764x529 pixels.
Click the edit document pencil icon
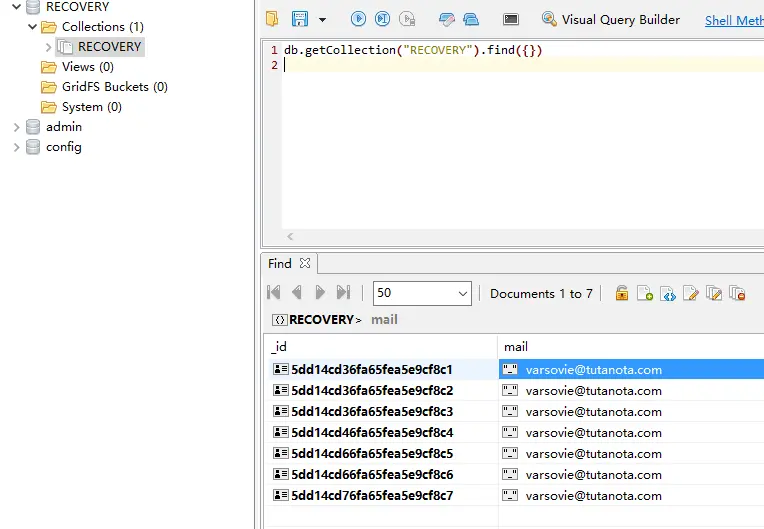pos(690,293)
